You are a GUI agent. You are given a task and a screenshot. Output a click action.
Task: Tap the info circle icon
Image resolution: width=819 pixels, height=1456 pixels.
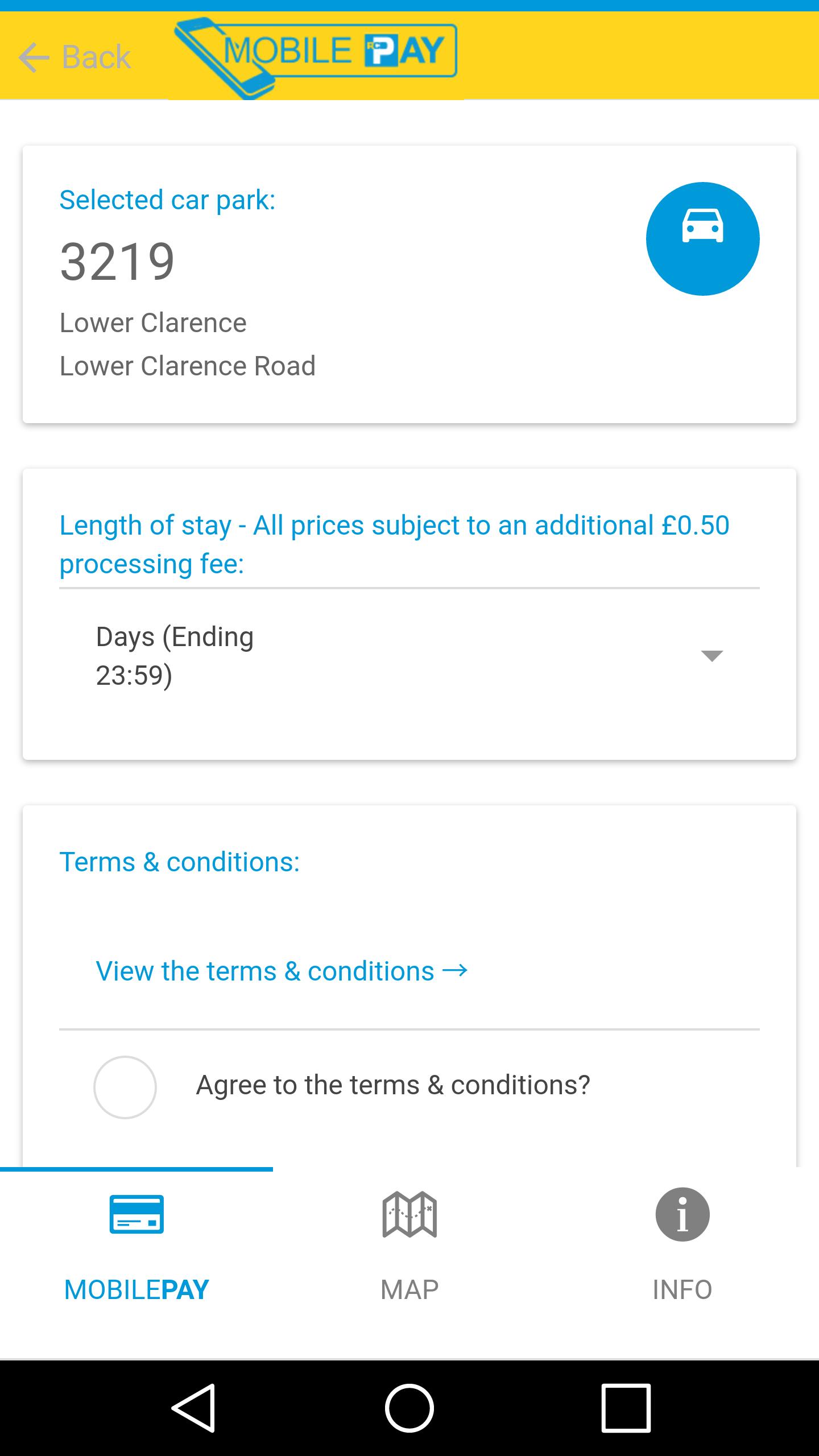[x=682, y=1214]
